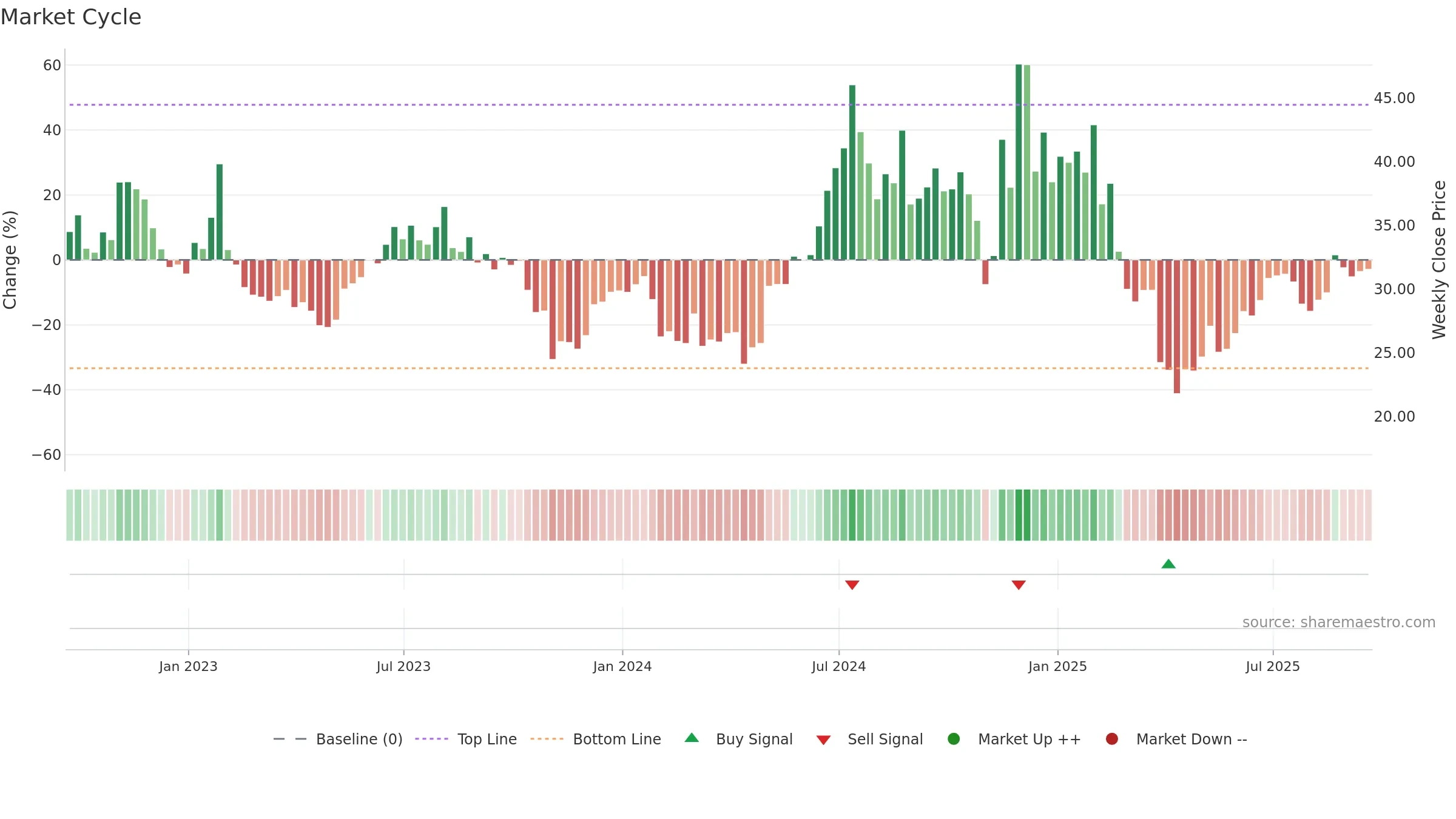Toggle the Baseline (0) legend entry
The height and width of the screenshot is (819, 1456).
[338, 739]
